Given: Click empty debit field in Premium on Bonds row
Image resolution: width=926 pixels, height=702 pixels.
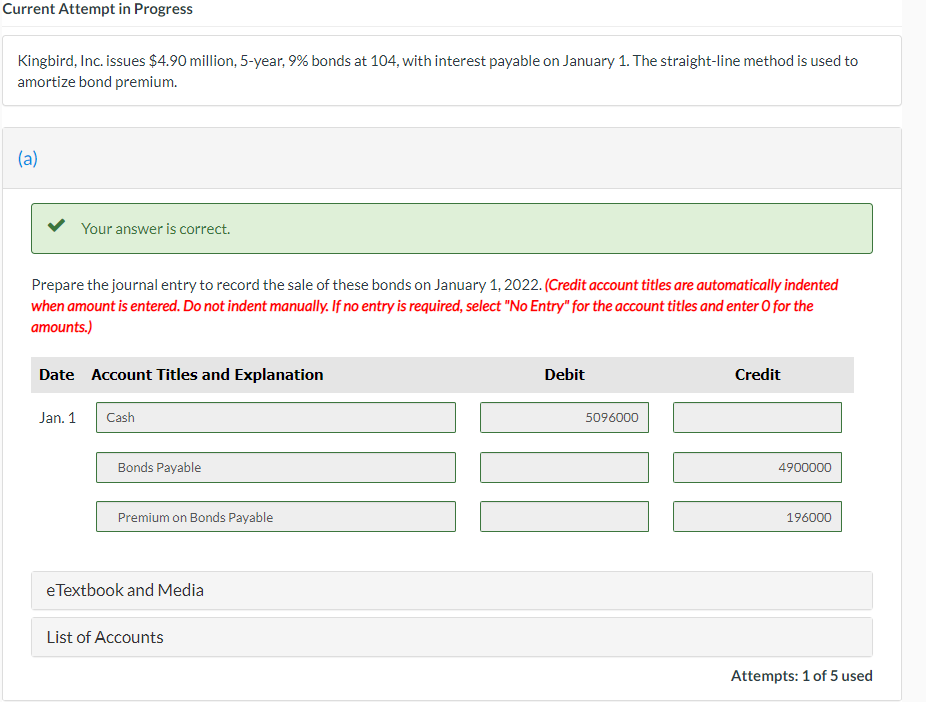Looking at the screenshot, I should tap(564, 517).
